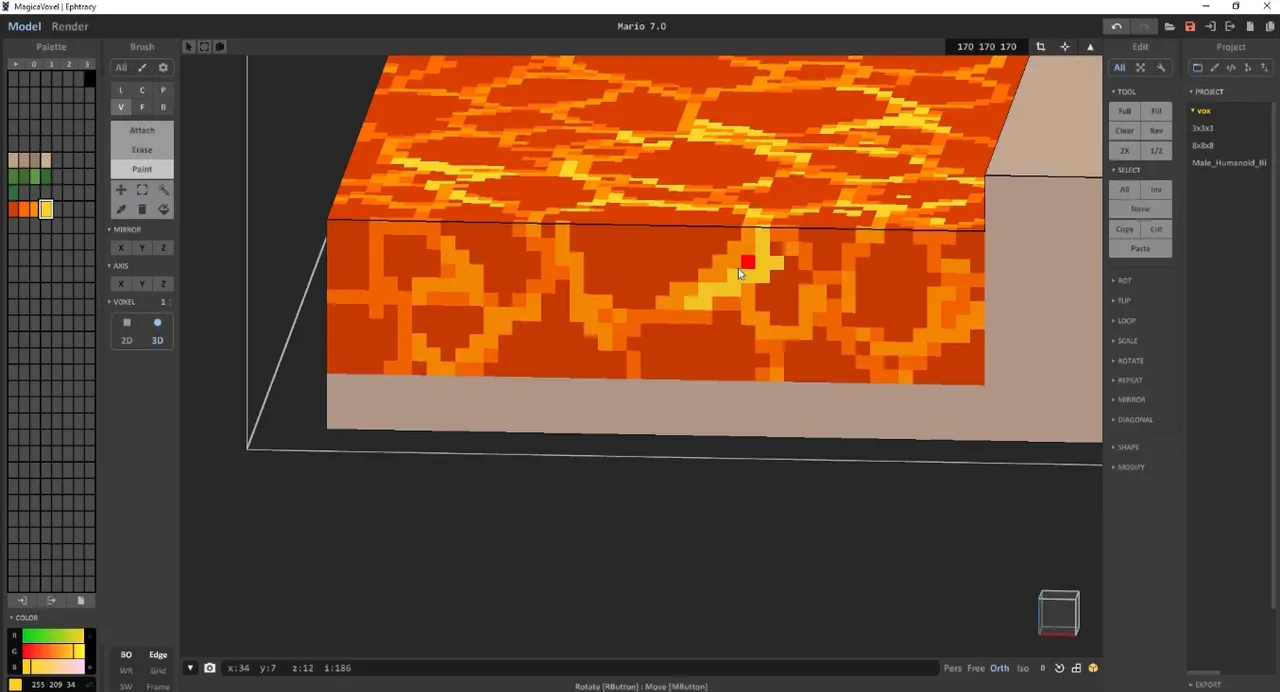The width and height of the screenshot is (1280, 692).
Task: Toggle the Grid display option
Action: point(158,671)
